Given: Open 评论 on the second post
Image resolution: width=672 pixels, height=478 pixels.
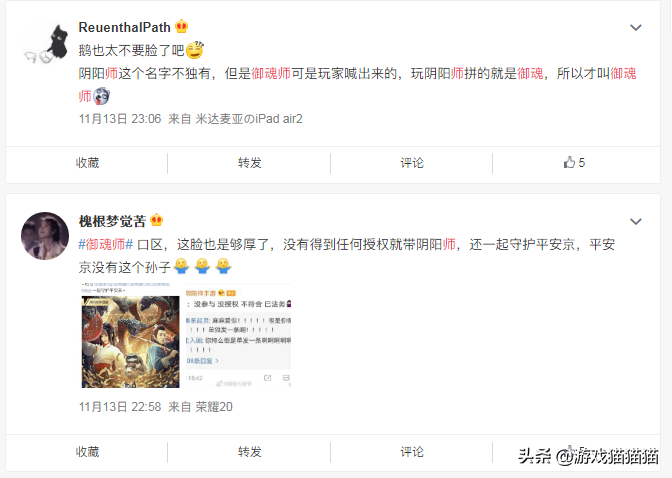Looking at the screenshot, I should (x=412, y=452).
